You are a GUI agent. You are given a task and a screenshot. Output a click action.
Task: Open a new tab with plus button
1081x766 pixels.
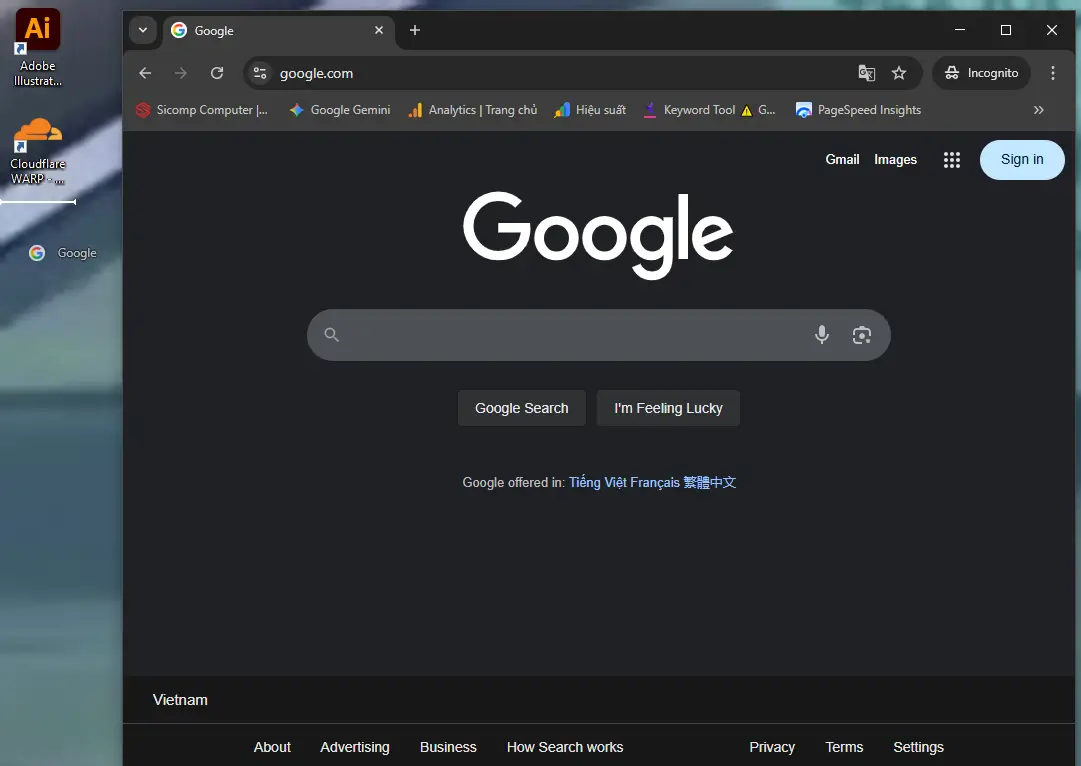tap(415, 30)
